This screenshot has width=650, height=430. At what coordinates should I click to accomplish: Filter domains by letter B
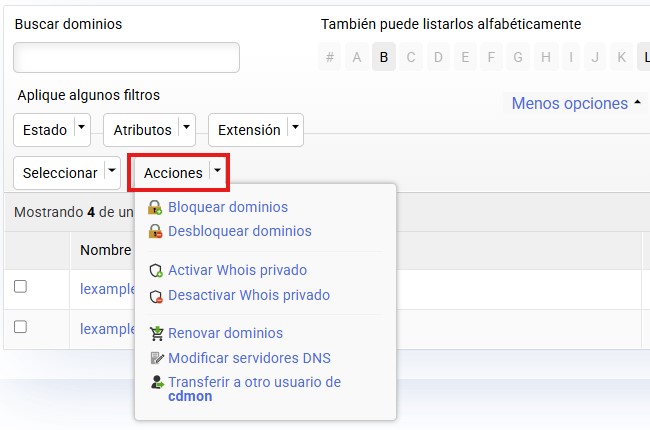(382, 58)
